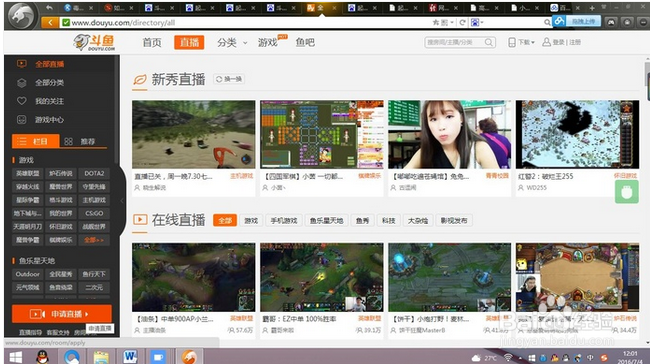This screenshot has height=364, width=650.
Task: Open Word from the taskbar
Action: (x=130, y=357)
